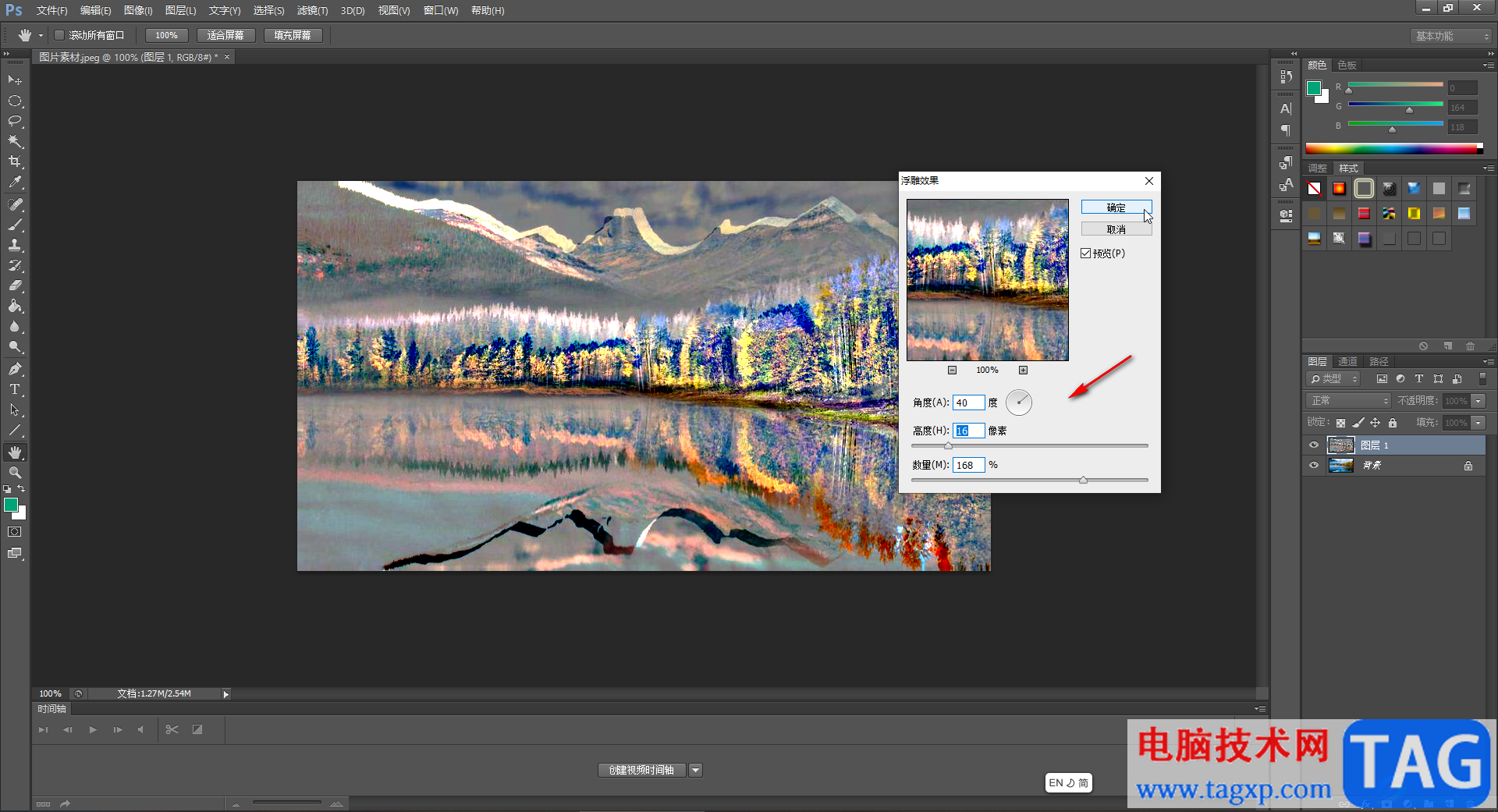Select the Lasso tool

tap(15, 122)
